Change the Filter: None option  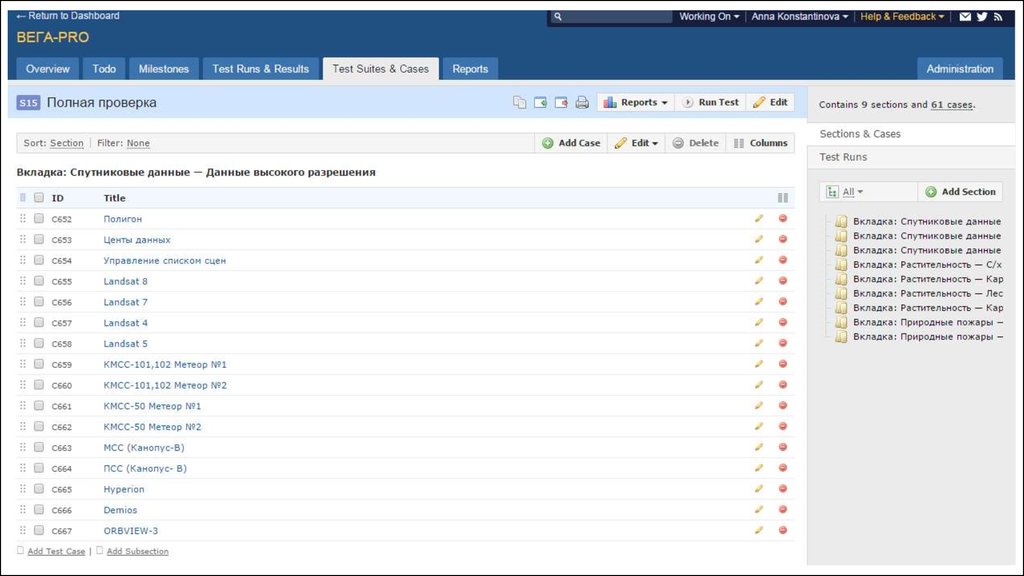point(138,143)
